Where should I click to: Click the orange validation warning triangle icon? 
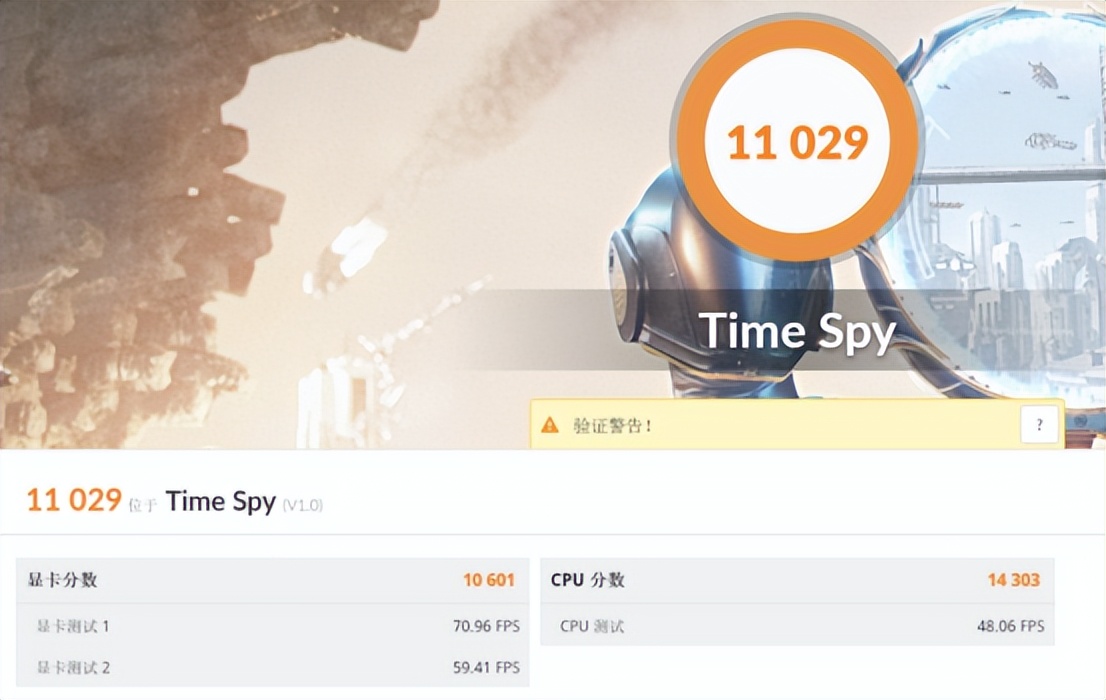(x=549, y=425)
